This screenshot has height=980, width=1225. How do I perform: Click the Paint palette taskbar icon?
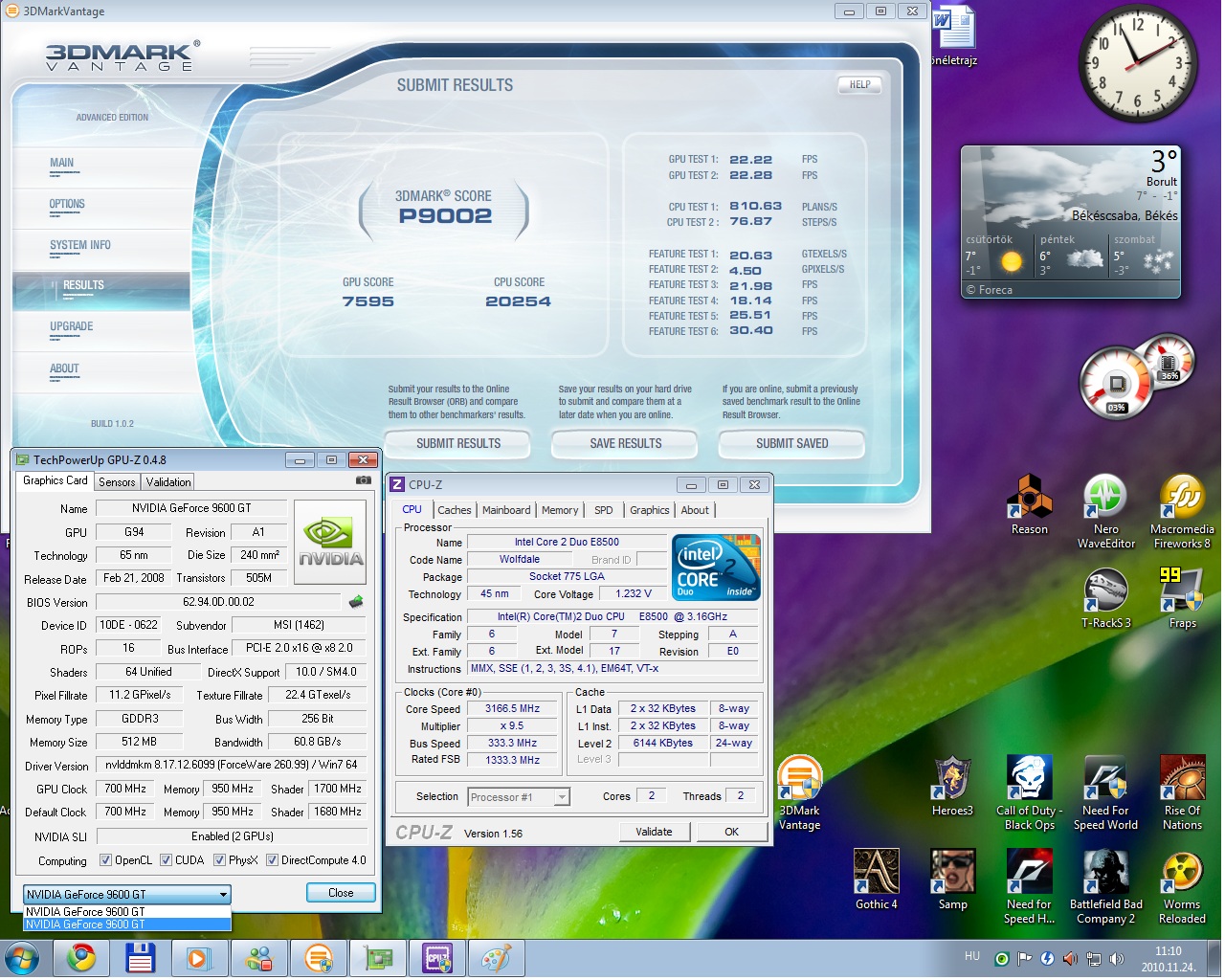[496, 958]
